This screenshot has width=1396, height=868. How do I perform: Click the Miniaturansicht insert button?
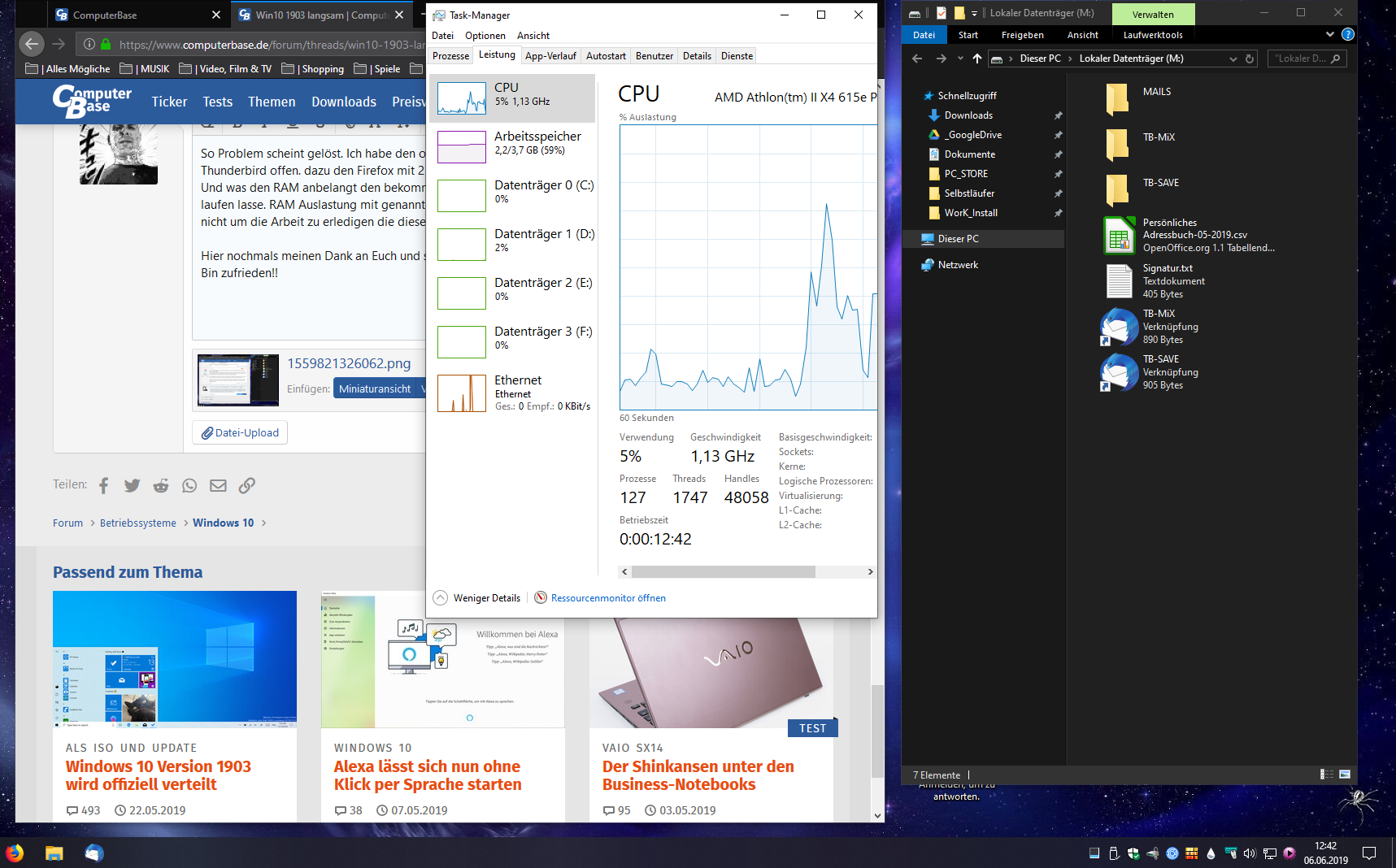point(375,388)
